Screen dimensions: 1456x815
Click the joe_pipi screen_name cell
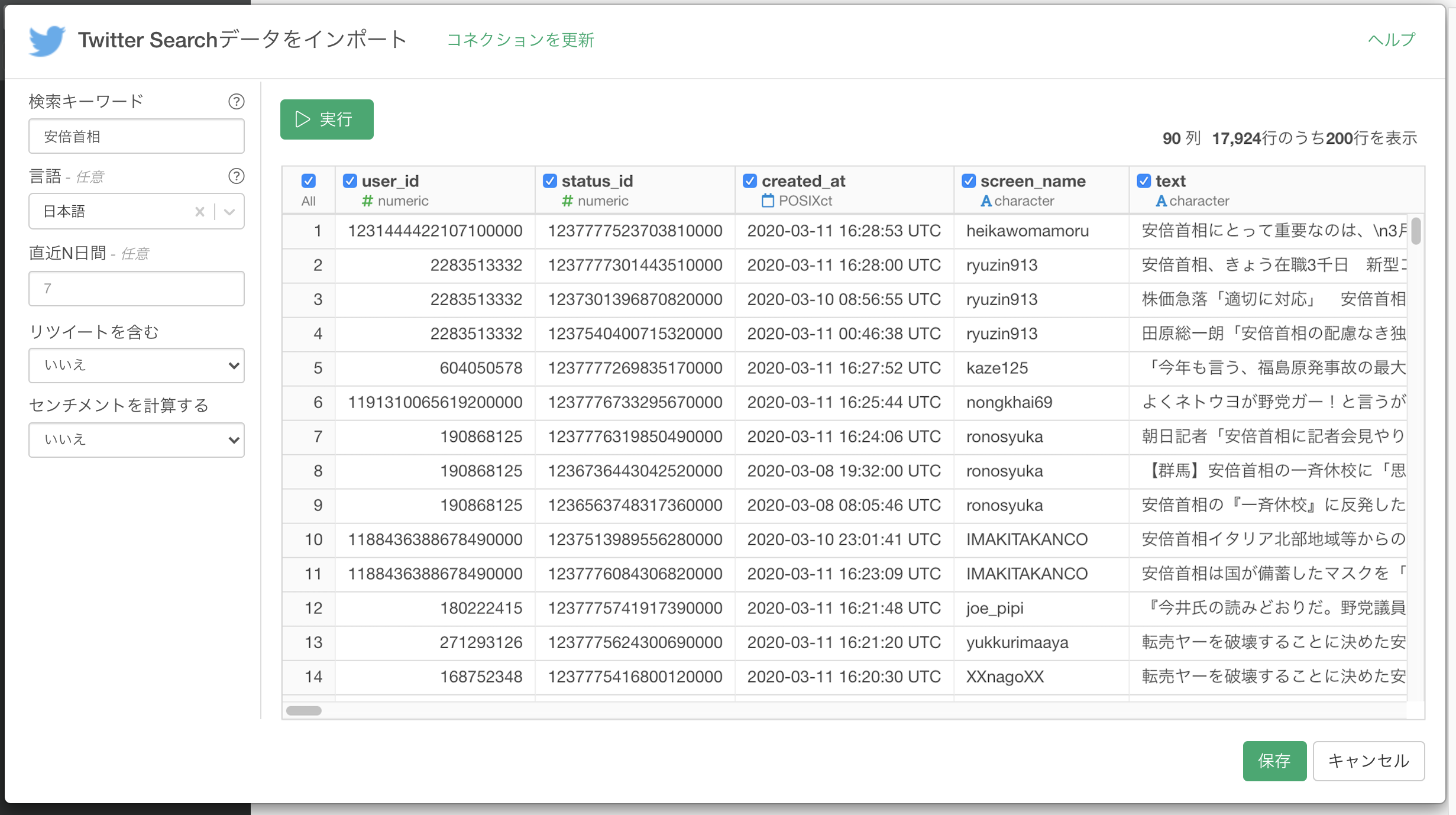click(1041, 609)
